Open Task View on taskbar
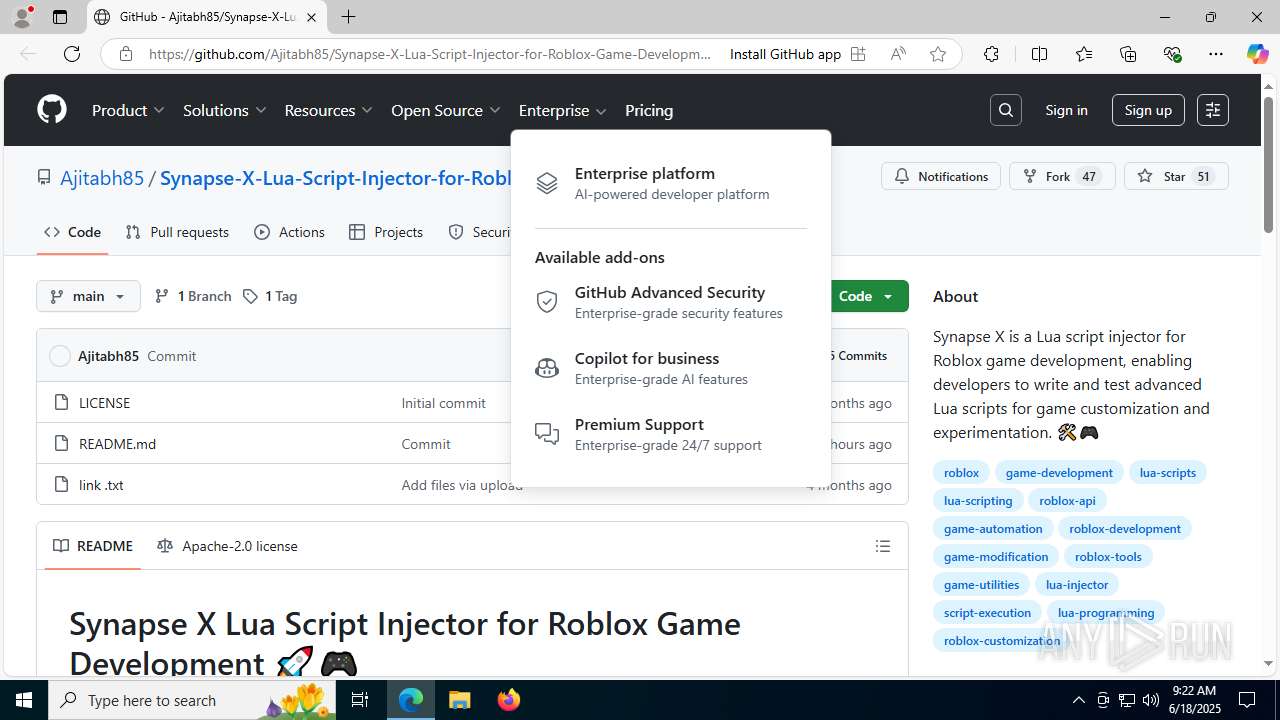1280x720 pixels. (361, 700)
